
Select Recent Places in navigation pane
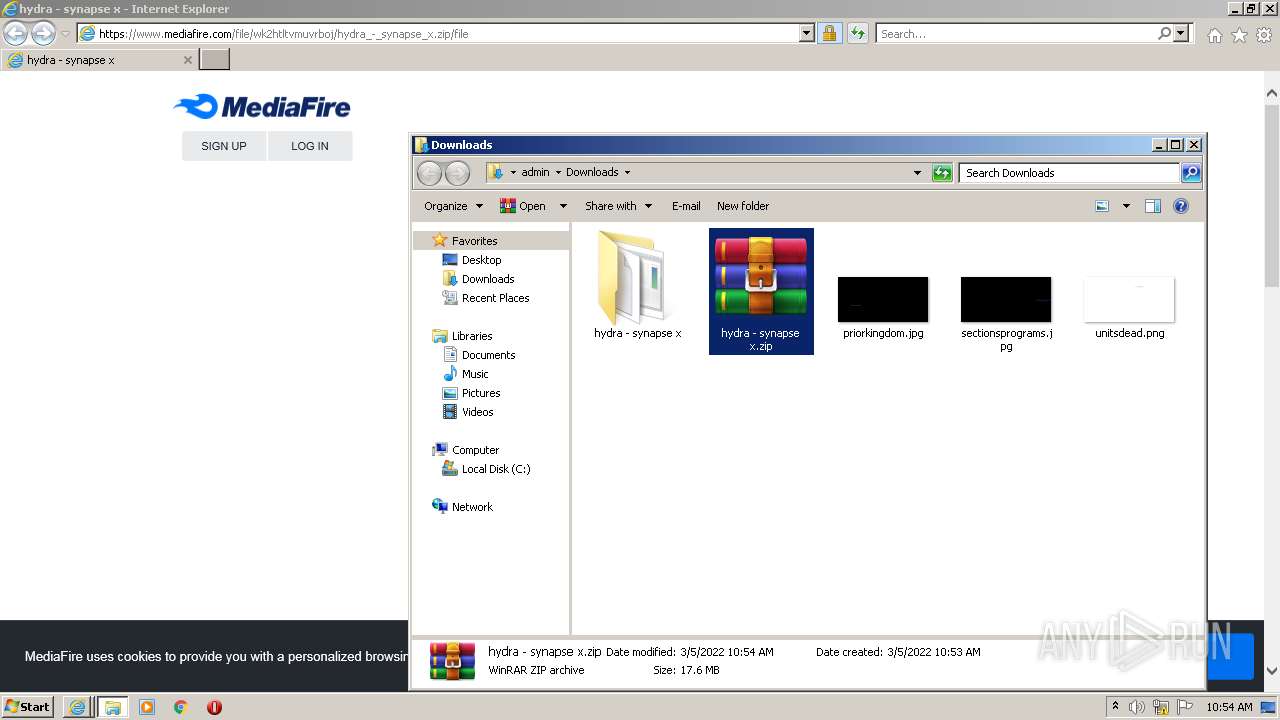495,298
